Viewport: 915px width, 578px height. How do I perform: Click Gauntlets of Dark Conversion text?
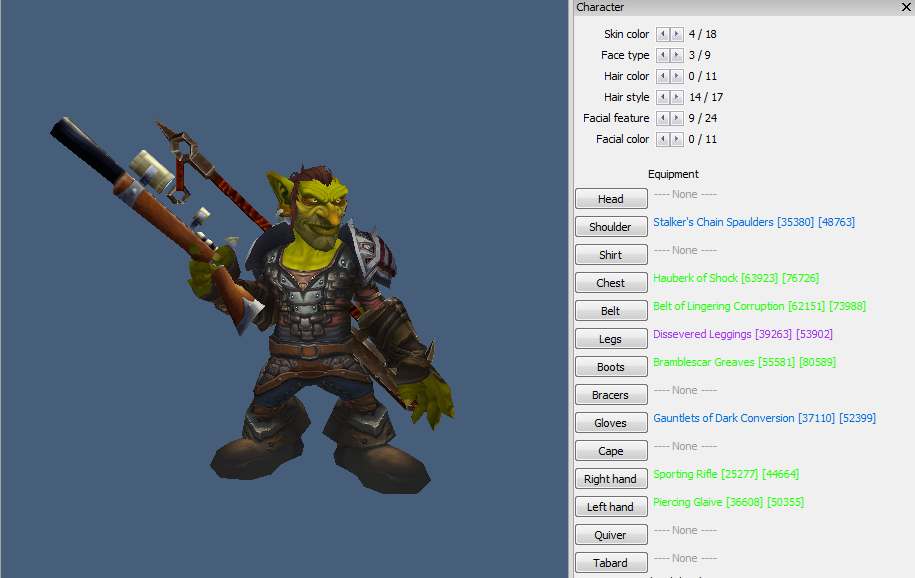764,418
